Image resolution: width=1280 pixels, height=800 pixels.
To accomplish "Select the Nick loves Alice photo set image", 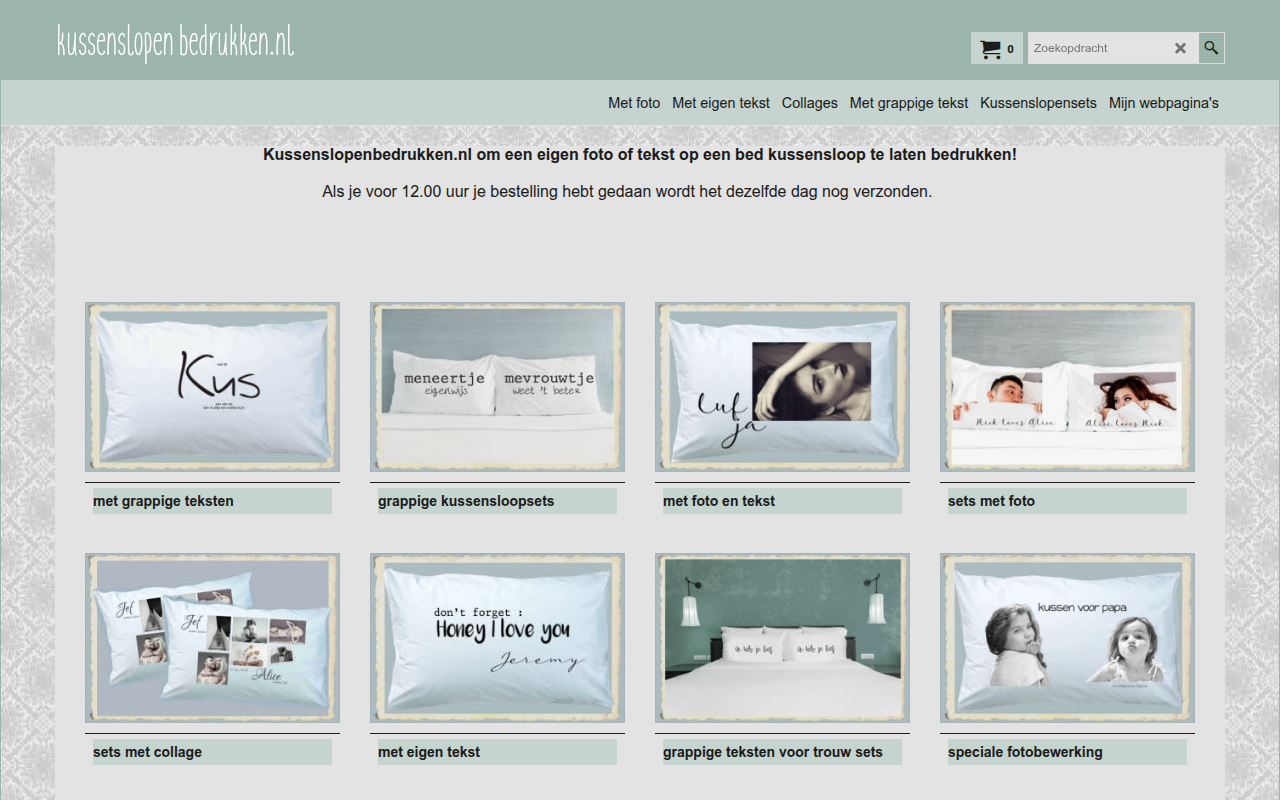I will pyautogui.click(x=1067, y=387).
